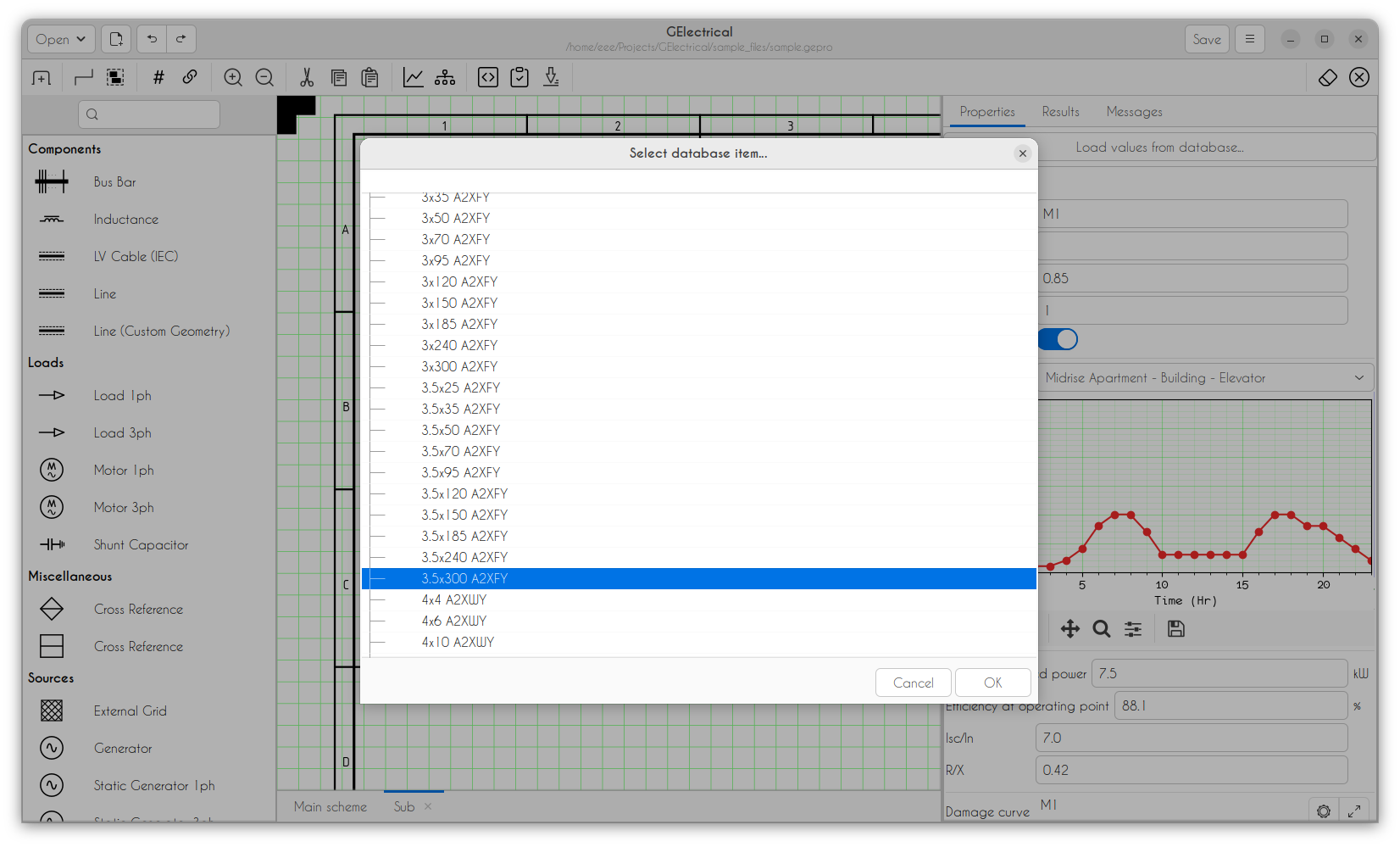Click the graph save floppy icon
Viewport: 1400px width, 847px height.
1176,629
